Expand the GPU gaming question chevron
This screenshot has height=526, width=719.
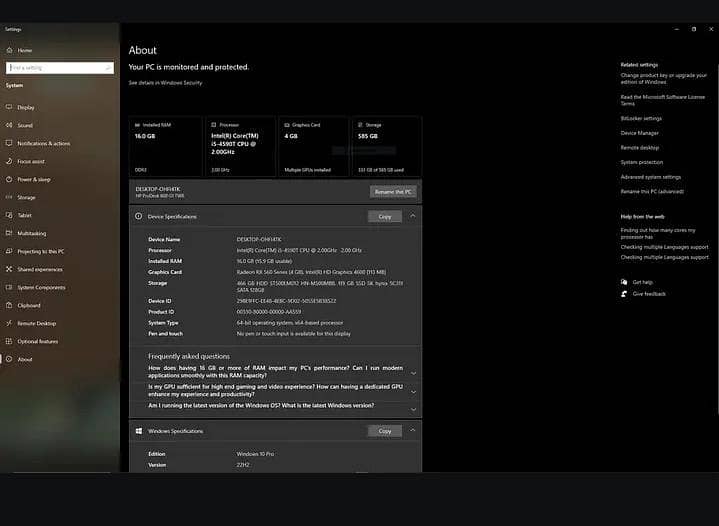pyautogui.click(x=413, y=392)
